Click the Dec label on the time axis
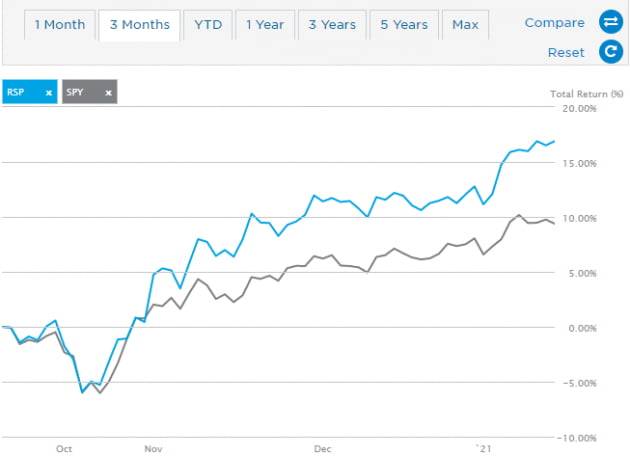This screenshot has width=630, height=456. (x=322, y=449)
